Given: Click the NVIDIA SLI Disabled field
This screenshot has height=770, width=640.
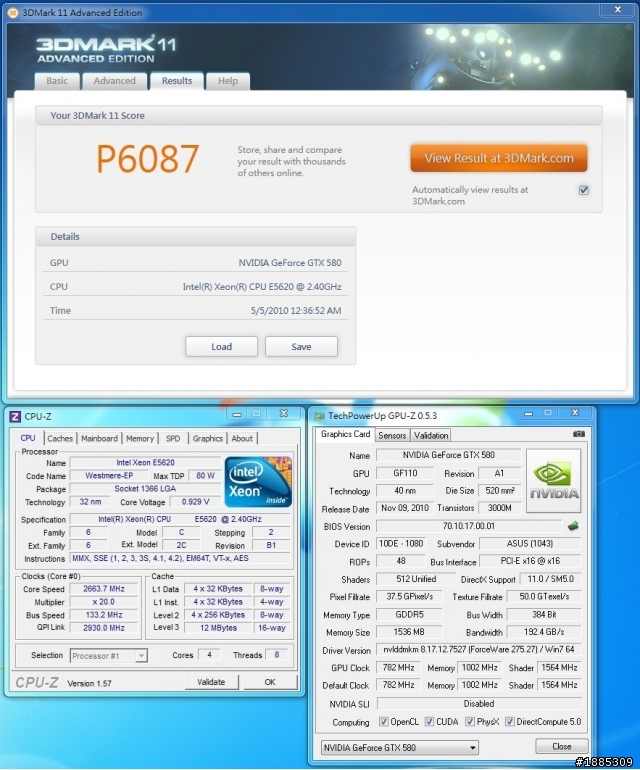Looking at the screenshot, I should [x=479, y=704].
